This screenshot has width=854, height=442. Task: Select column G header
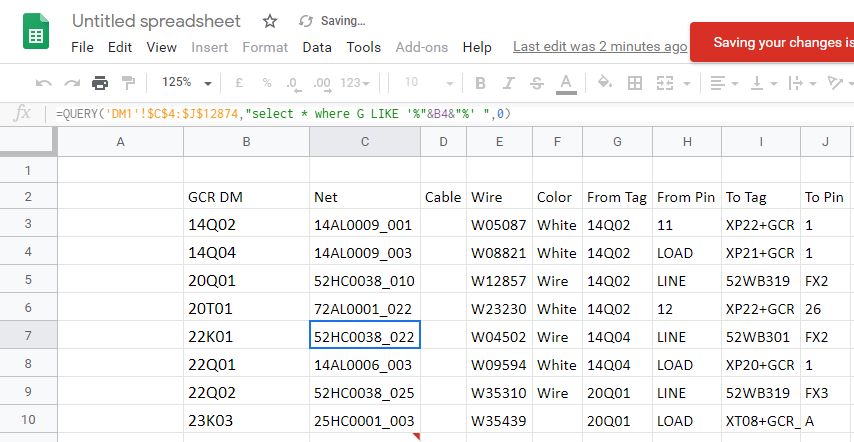click(617, 142)
